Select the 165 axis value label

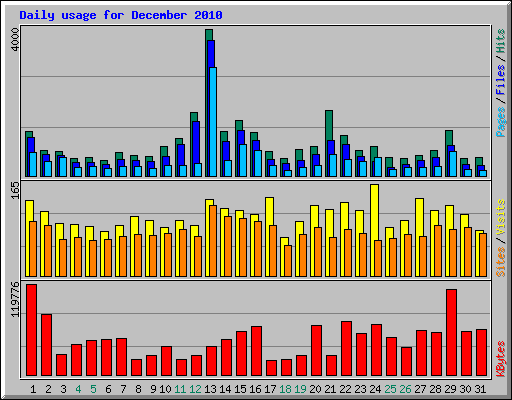pyautogui.click(x=15, y=190)
